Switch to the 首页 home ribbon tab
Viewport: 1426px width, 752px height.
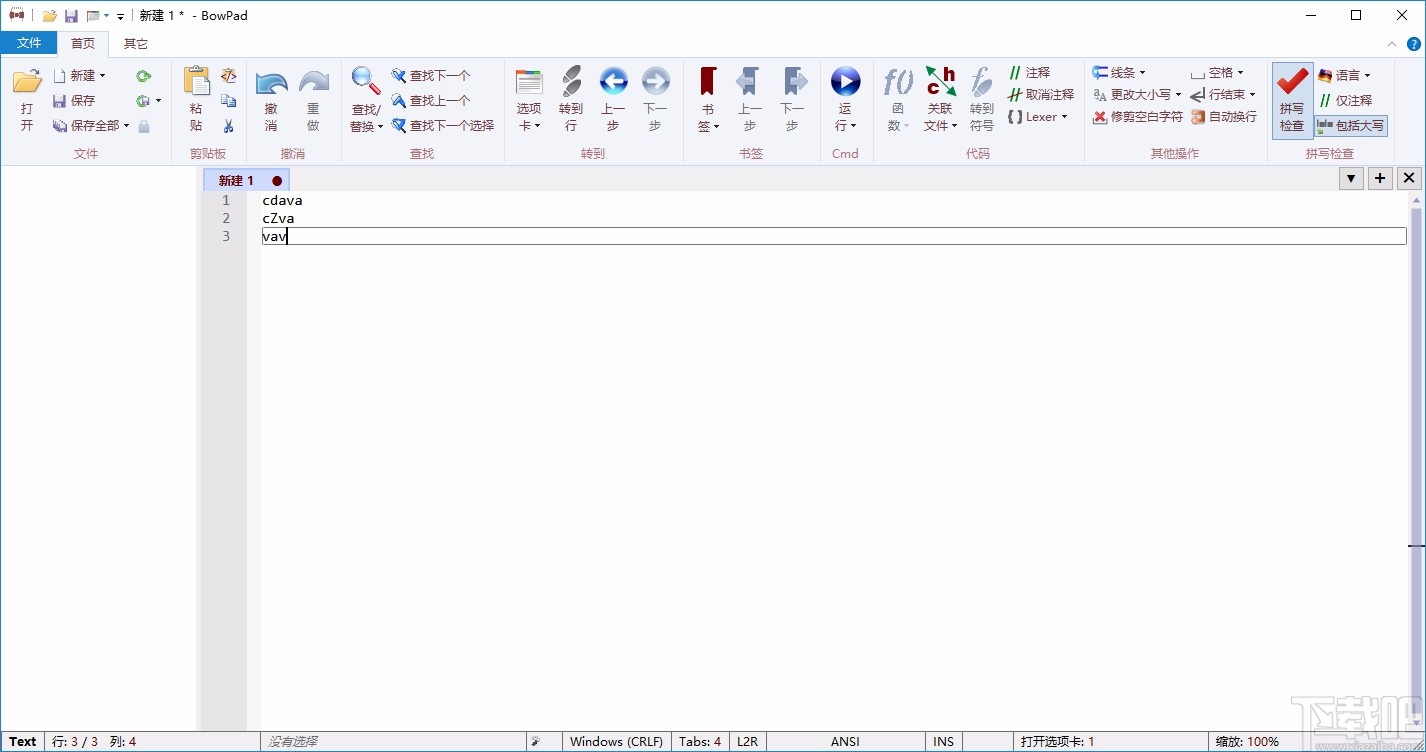(83, 43)
